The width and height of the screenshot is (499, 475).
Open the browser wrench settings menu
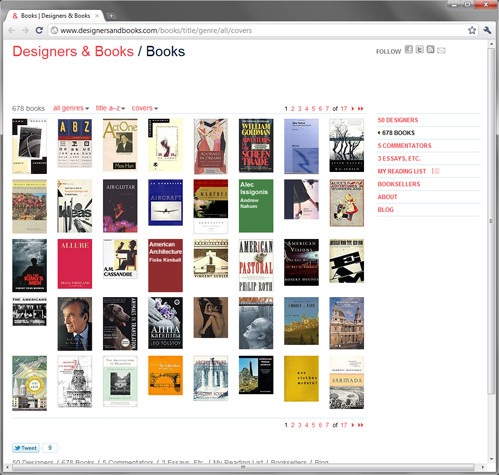[x=487, y=30]
